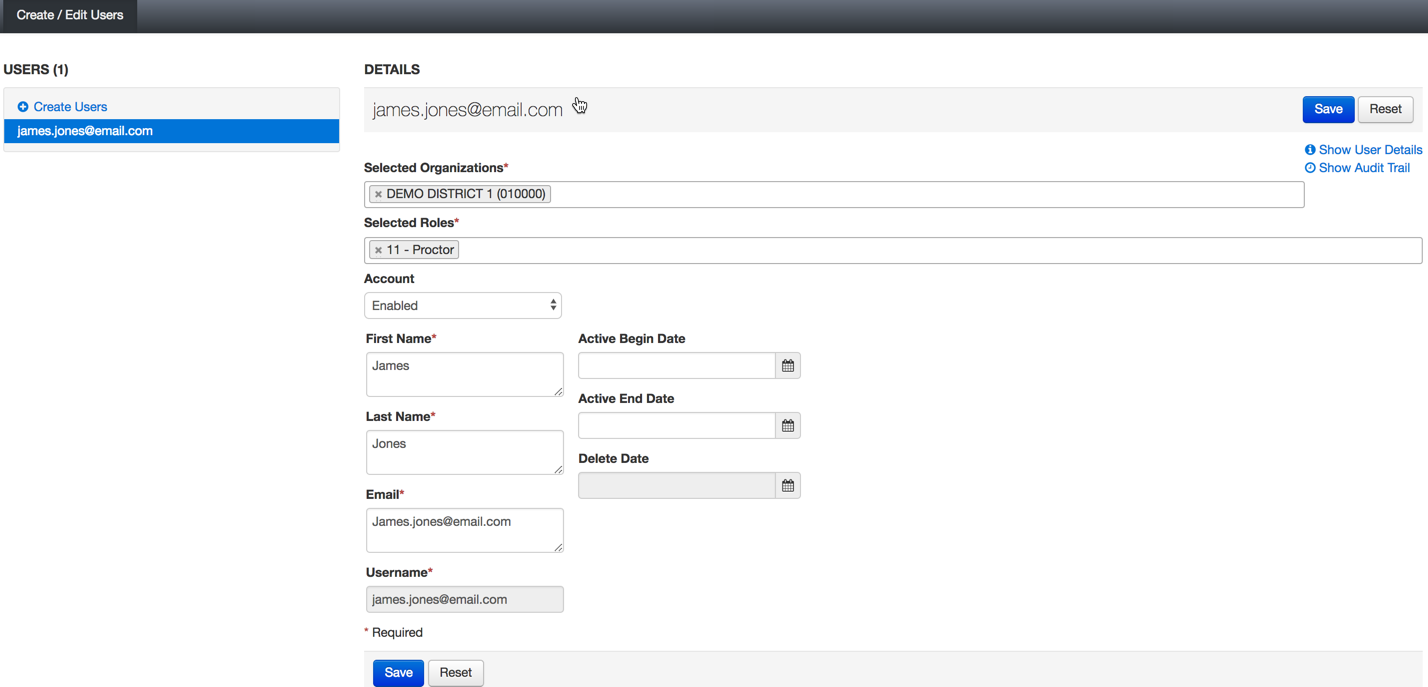Click the DEMO DISTRICT 1 (010000) tag text
Viewport: 1428px width, 687px height.
tap(466, 194)
